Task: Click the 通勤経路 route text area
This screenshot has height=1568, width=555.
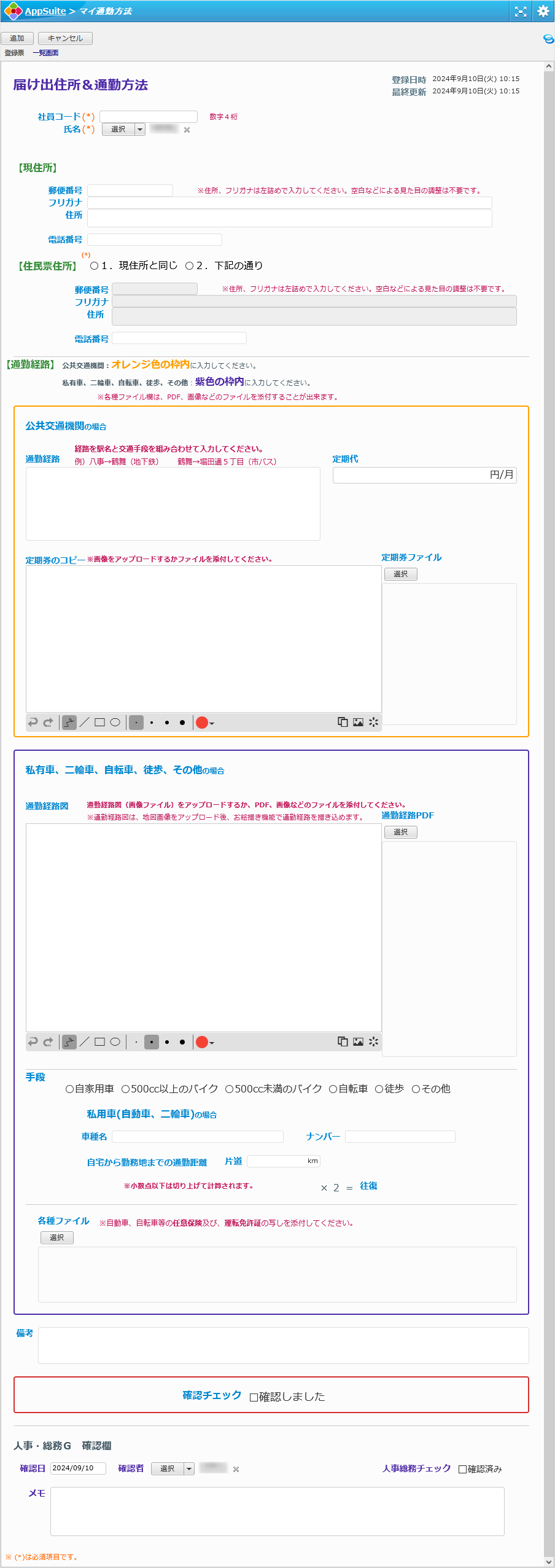Action: 173,504
